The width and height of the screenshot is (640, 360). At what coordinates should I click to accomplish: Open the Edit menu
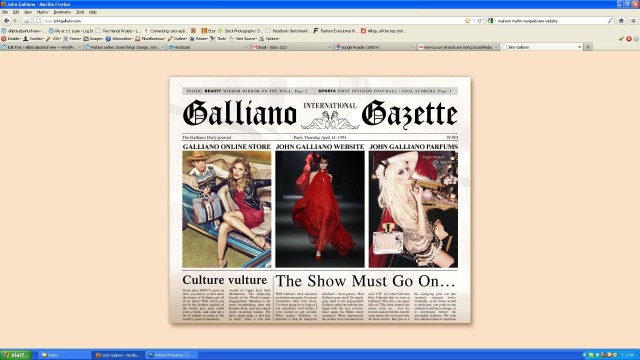tap(16, 12)
